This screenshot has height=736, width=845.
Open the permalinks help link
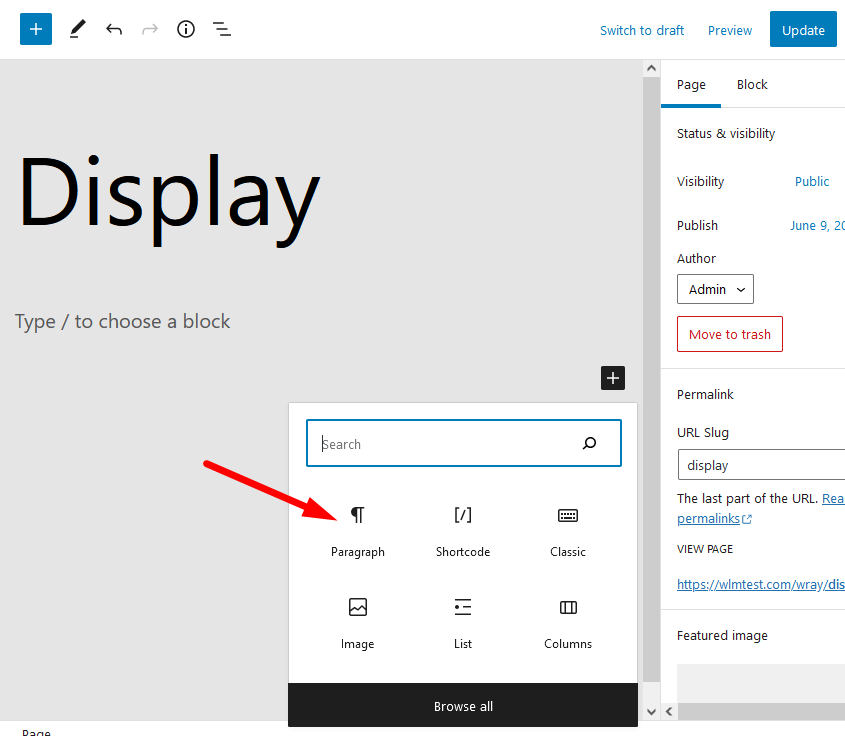tap(714, 519)
